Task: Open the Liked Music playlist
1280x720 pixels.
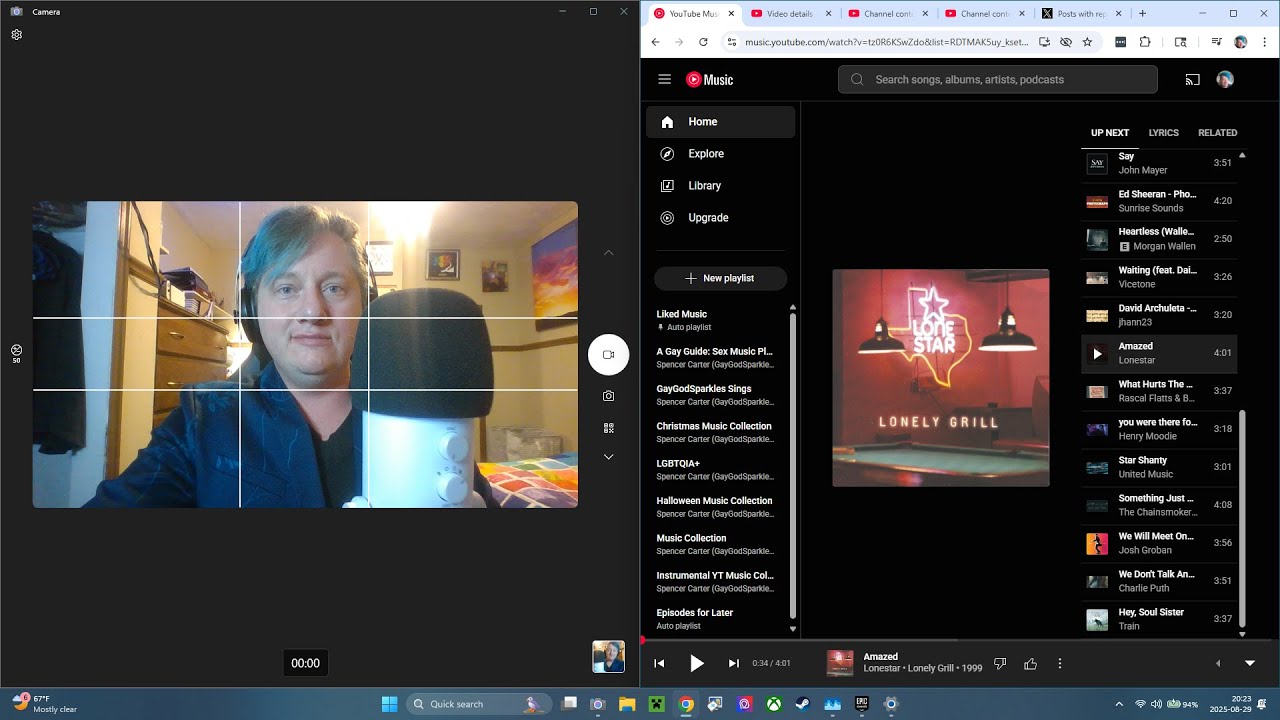Action: (720, 320)
